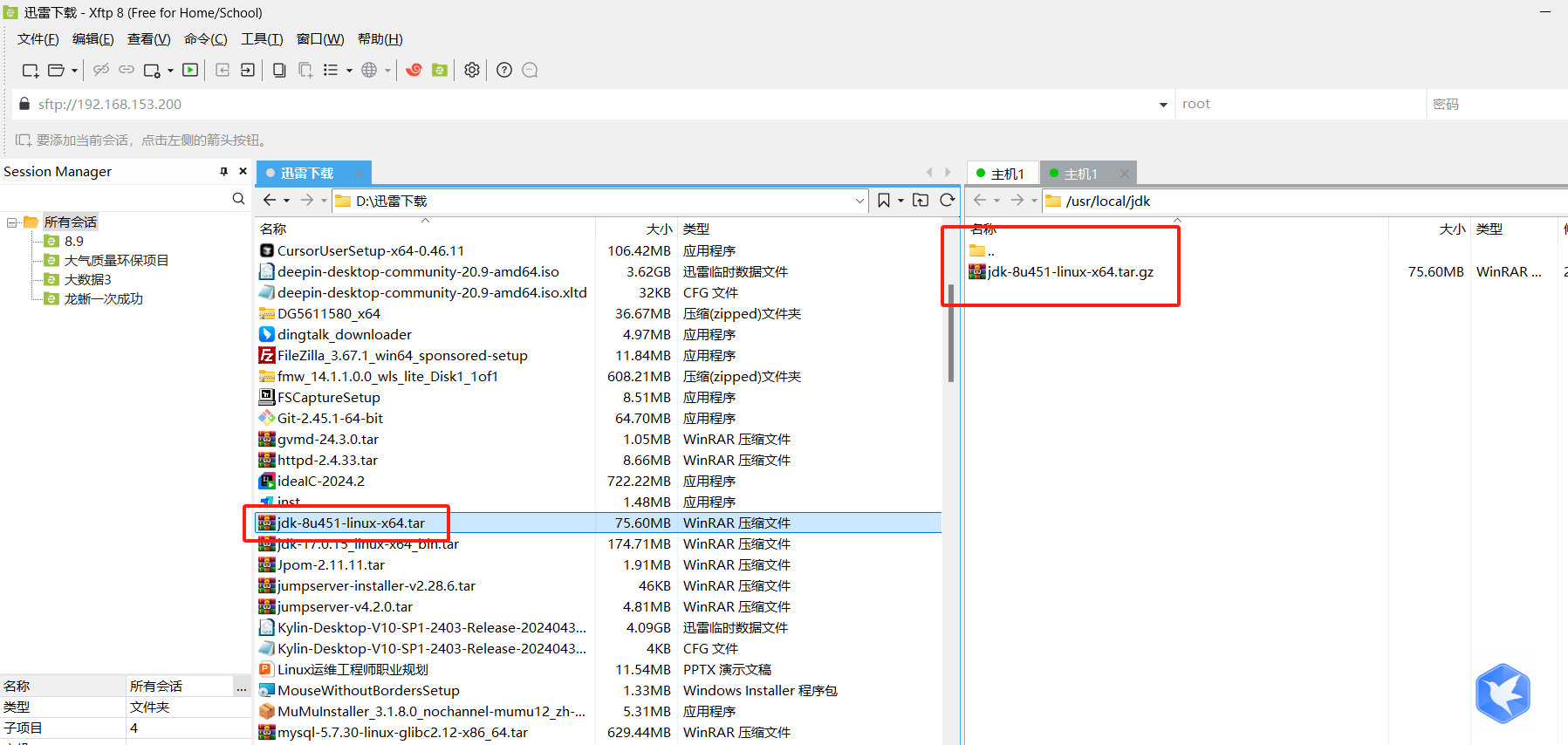Open the 文件(F) menu
This screenshot has width=1568, height=745.
(x=38, y=39)
